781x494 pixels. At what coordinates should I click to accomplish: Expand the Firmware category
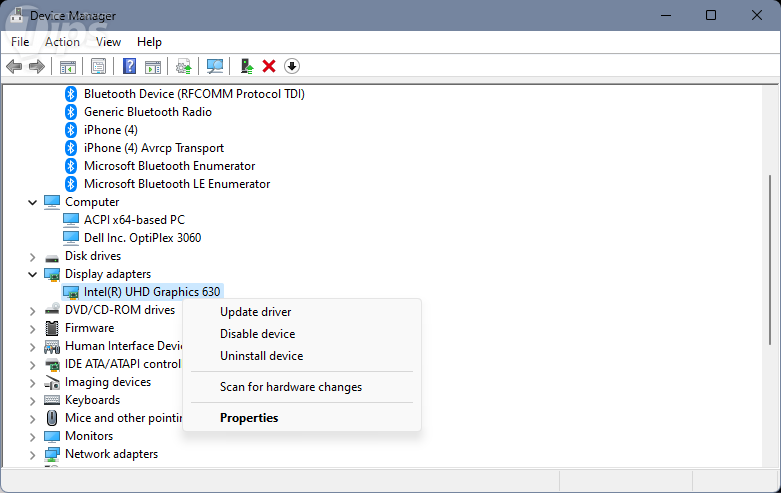(x=32, y=329)
